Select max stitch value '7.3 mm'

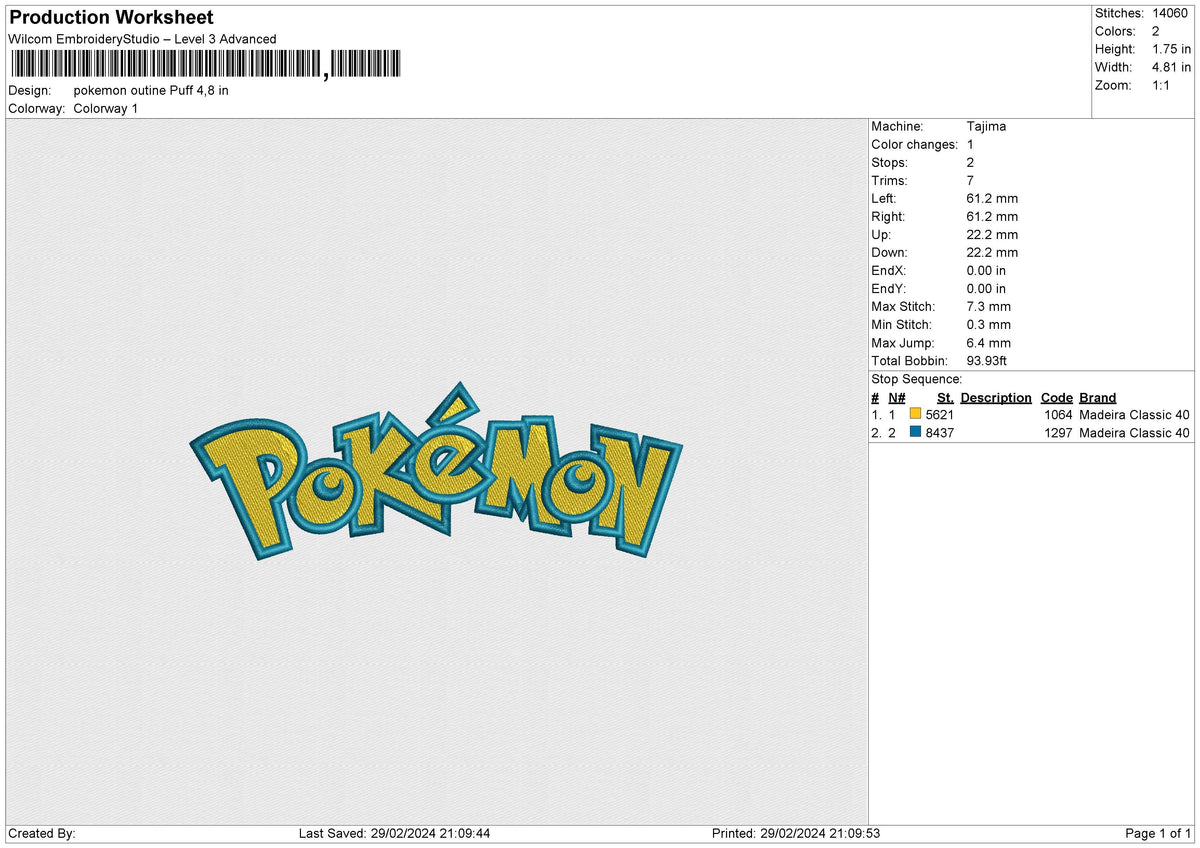pyautogui.click(x=989, y=306)
